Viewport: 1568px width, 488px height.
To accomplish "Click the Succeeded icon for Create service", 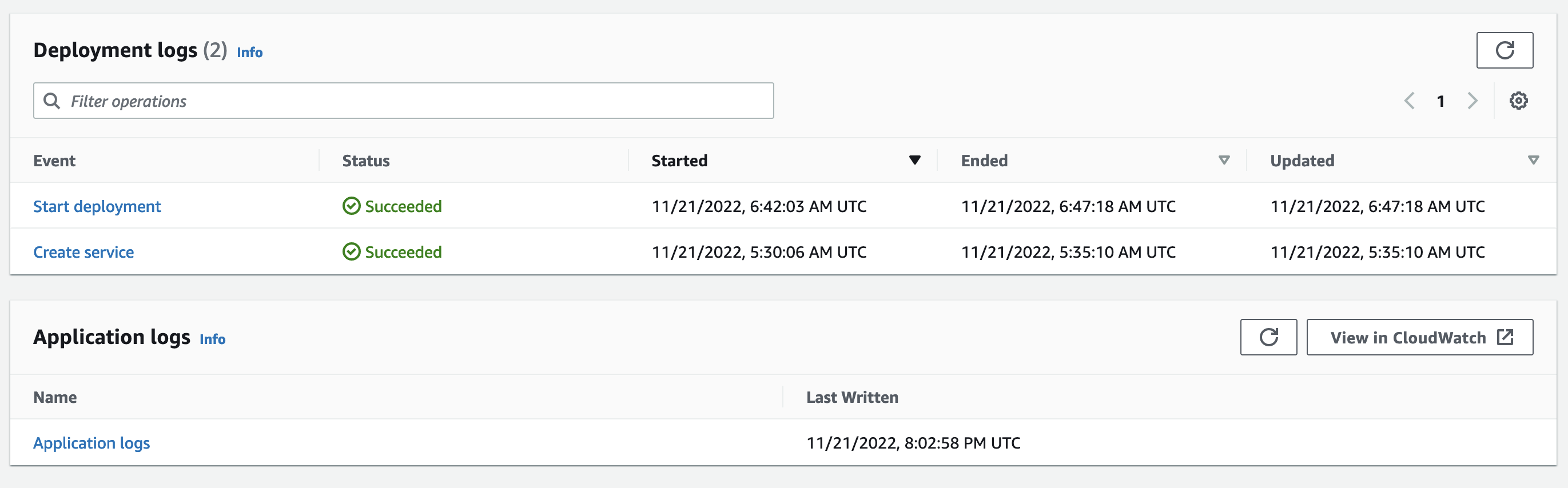I will click(x=351, y=251).
